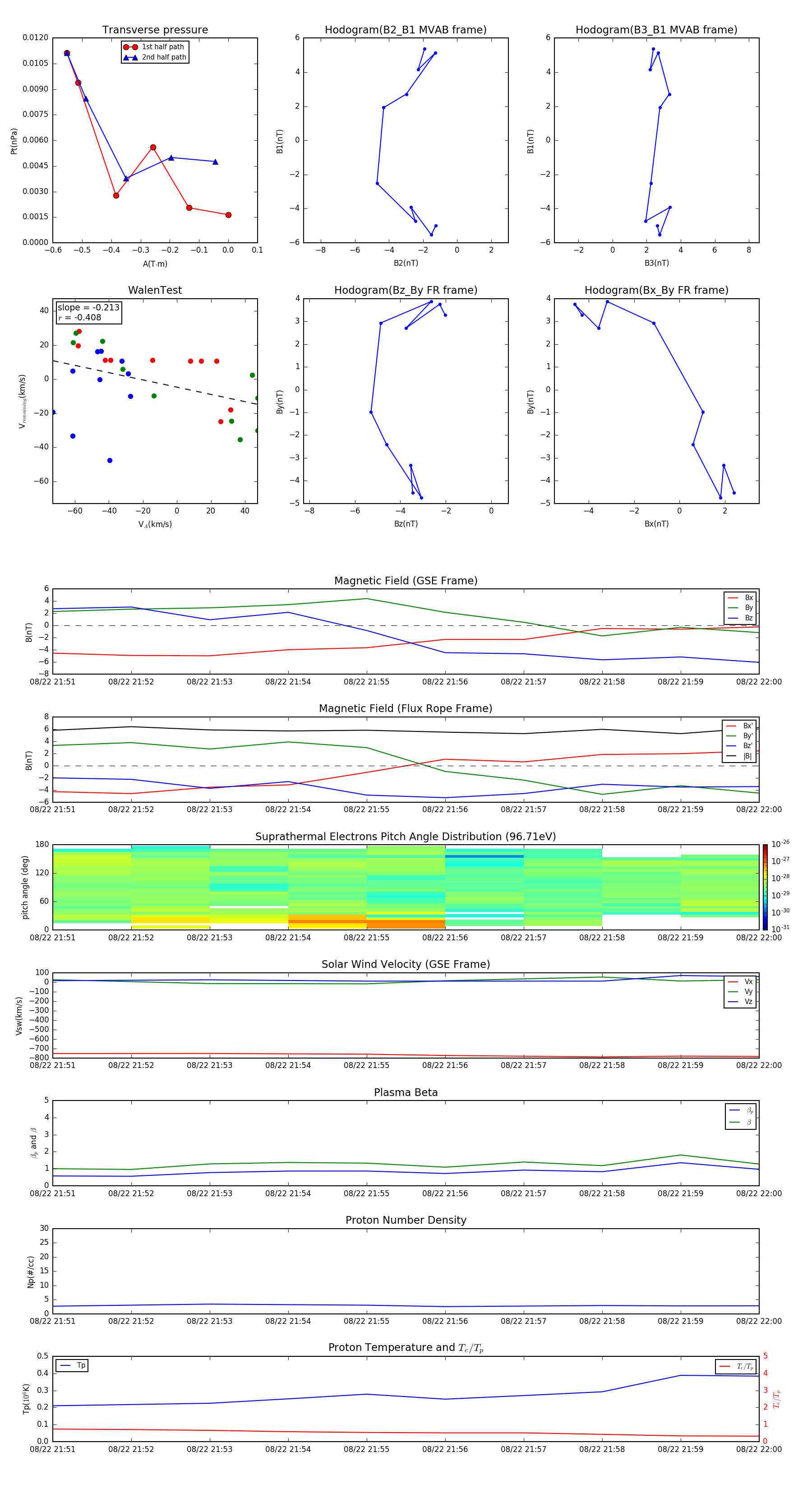The image size is (812, 1489).
Task: Select "By'" in the Flux Rope legend
Action: pyautogui.click(x=740, y=736)
